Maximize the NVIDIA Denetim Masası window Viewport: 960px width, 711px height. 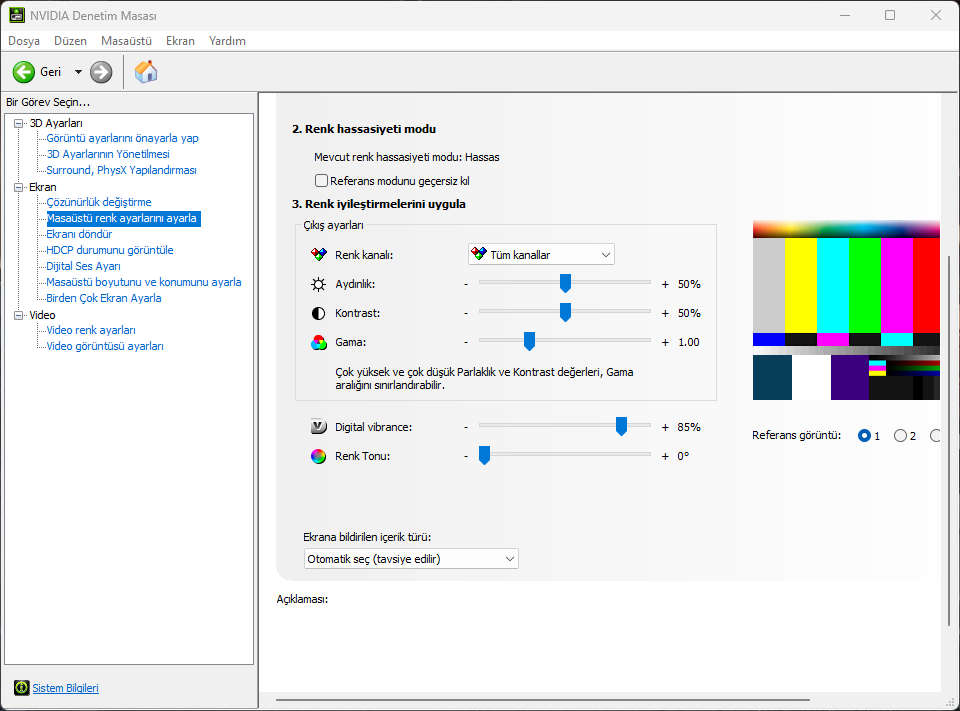(x=890, y=15)
